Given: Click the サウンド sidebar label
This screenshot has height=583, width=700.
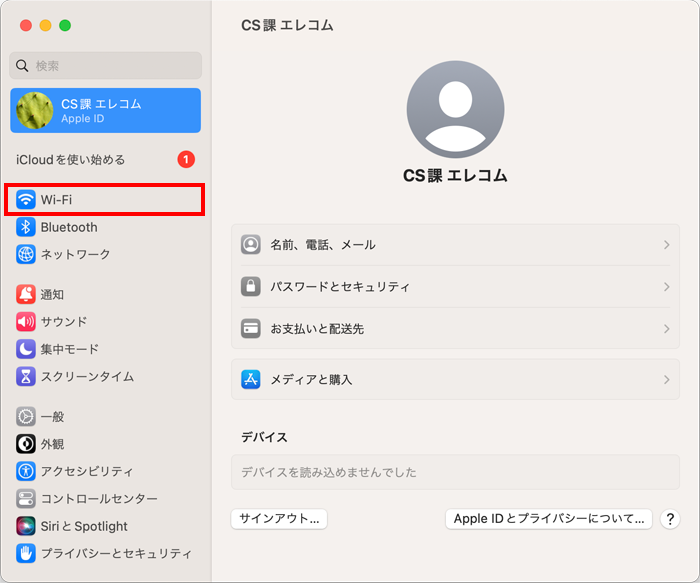Looking at the screenshot, I should pos(64,322).
